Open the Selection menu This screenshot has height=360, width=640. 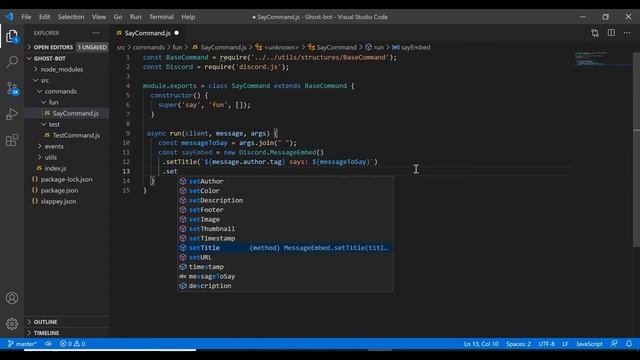coord(71,17)
